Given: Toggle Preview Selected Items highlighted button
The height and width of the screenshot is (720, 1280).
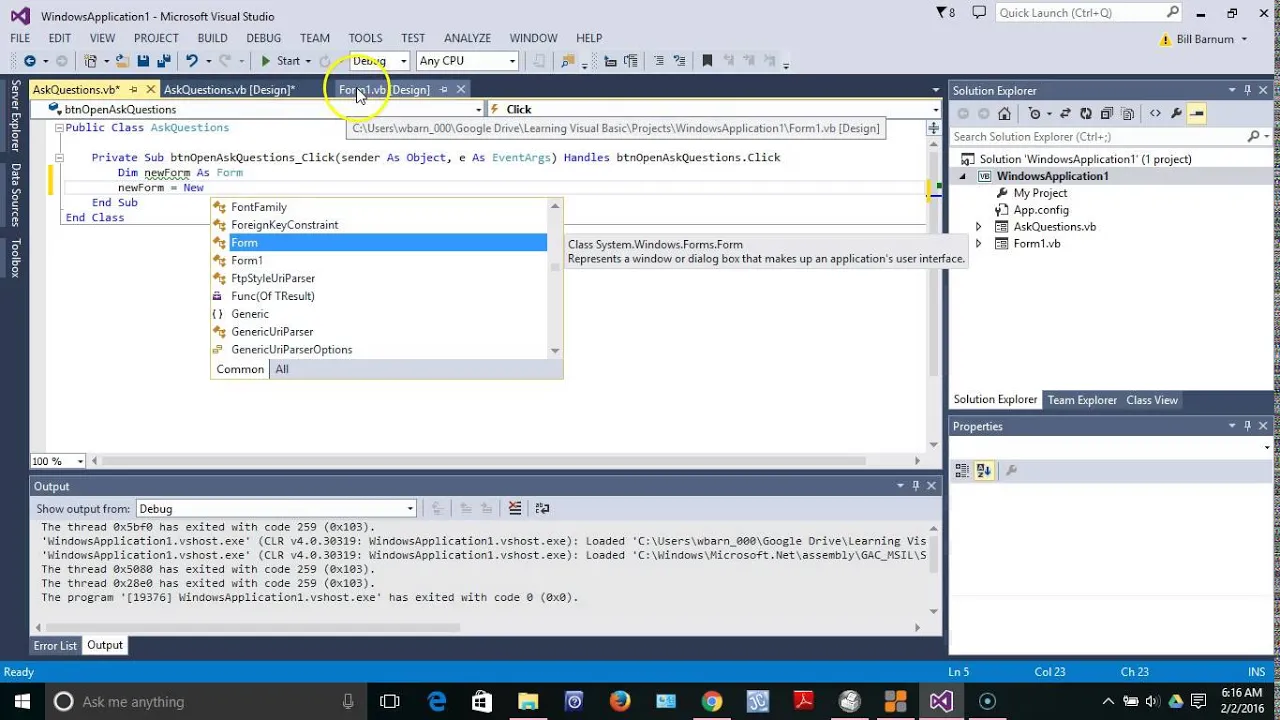Looking at the screenshot, I should point(1196,113).
